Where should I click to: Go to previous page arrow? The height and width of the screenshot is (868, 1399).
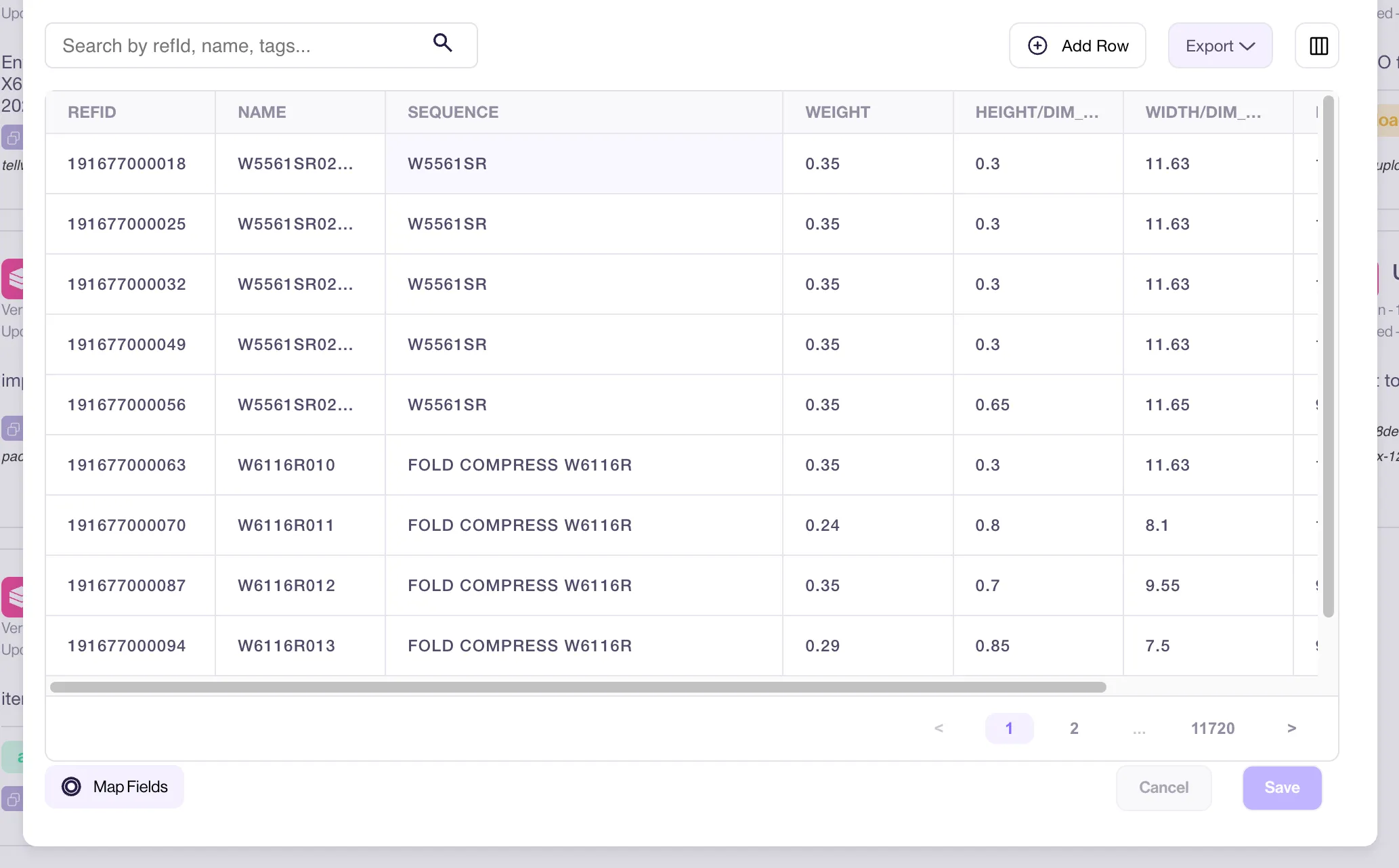click(x=939, y=729)
